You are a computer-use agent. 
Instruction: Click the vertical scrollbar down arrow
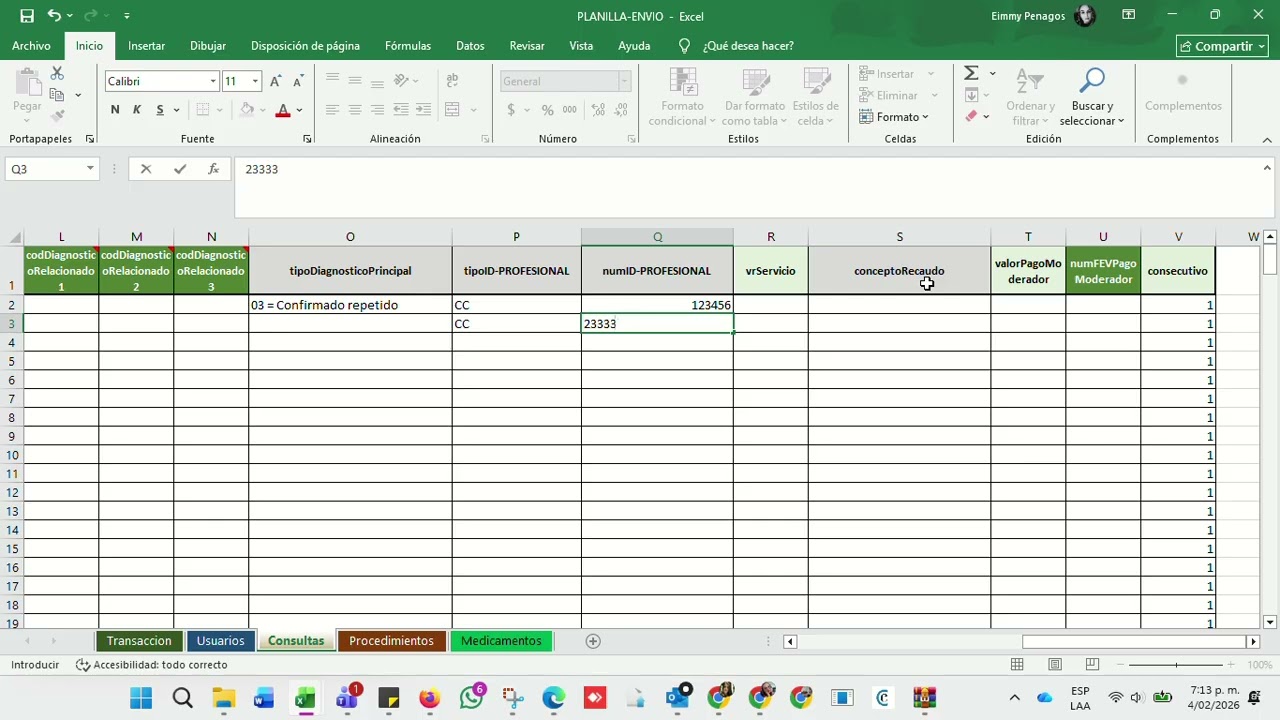pyautogui.click(x=1270, y=622)
